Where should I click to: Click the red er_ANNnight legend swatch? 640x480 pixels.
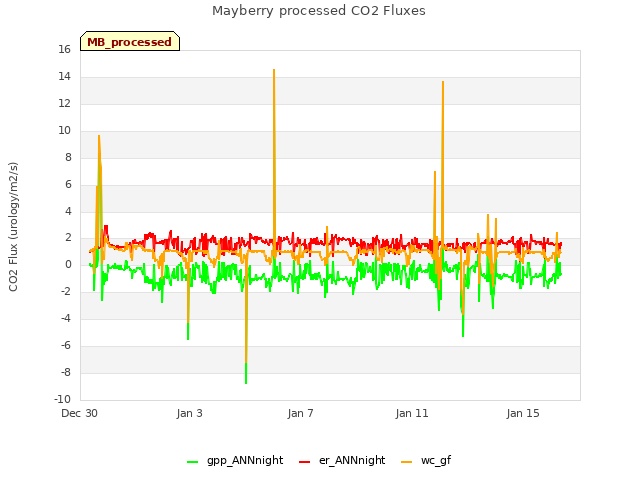304,462
